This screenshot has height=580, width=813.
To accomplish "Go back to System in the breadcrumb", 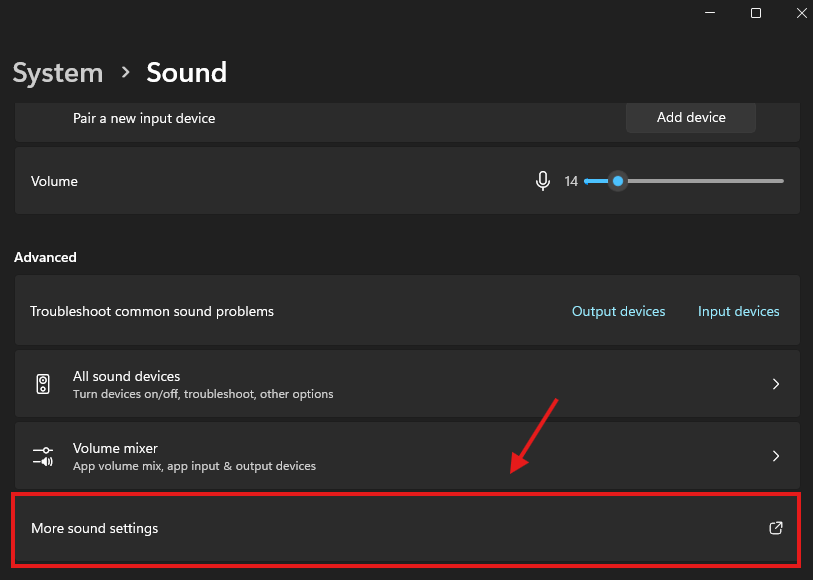I will [58, 73].
